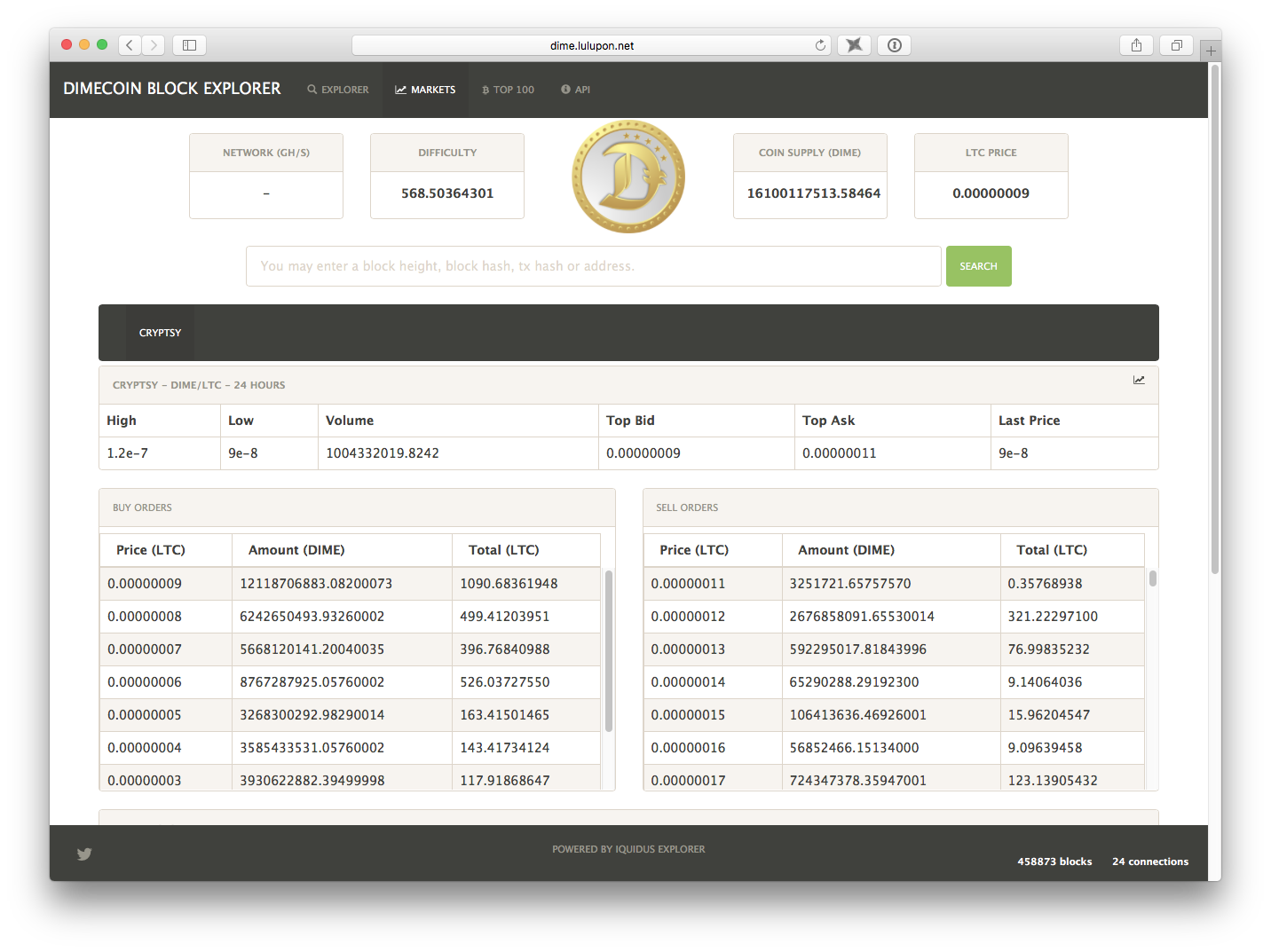Image resolution: width=1271 pixels, height=952 pixels.
Task: Click sell order amount 3251721.65757570
Action: 850,584
